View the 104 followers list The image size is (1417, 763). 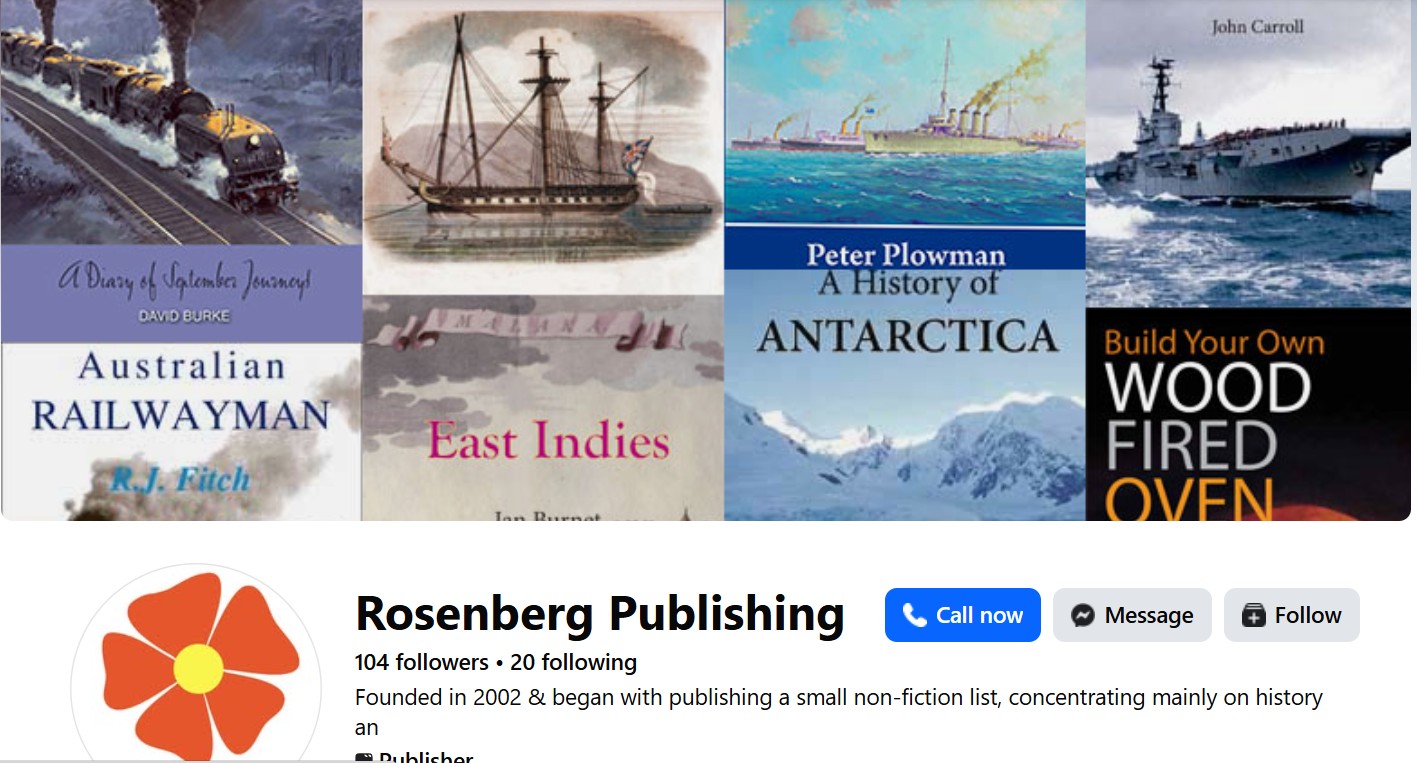(x=421, y=662)
